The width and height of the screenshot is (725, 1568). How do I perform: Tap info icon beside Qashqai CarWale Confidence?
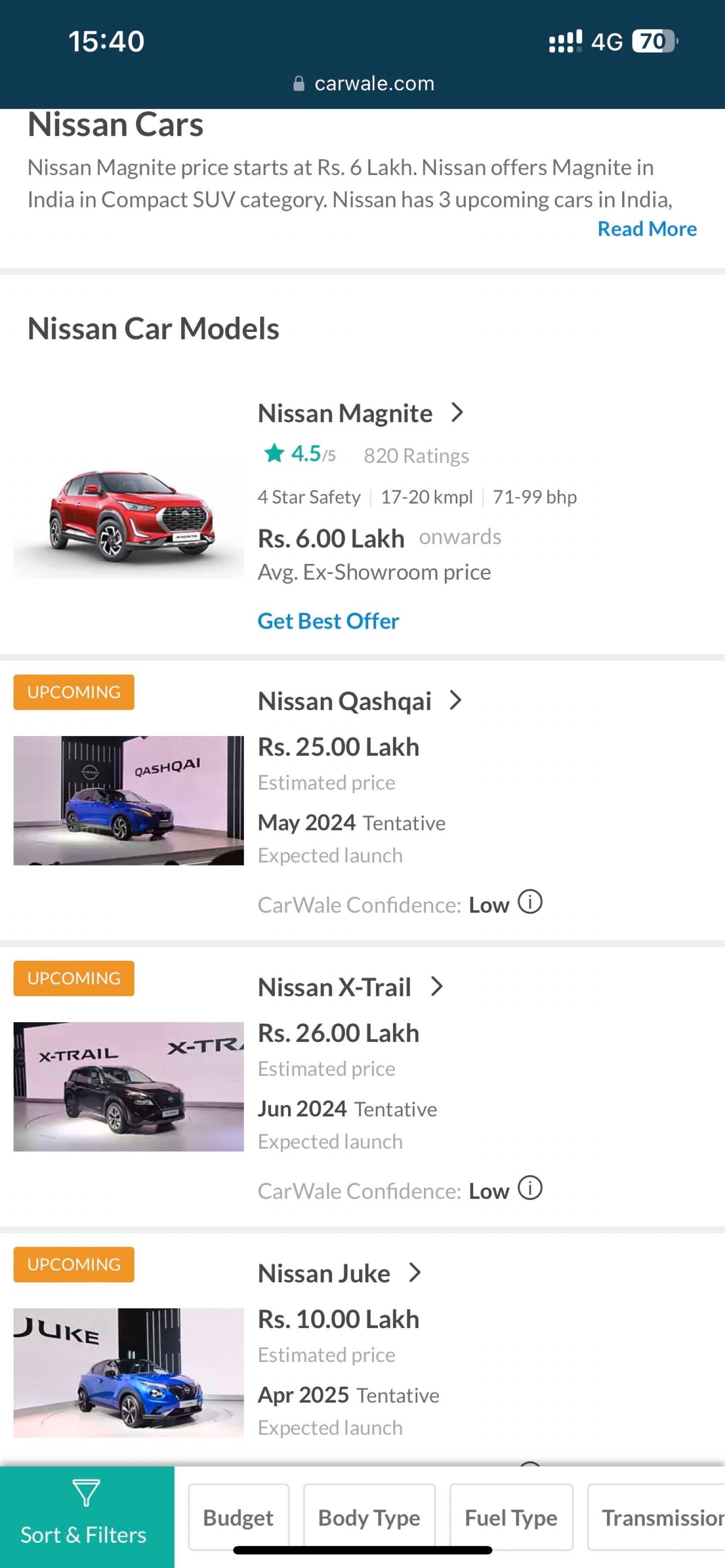click(530, 902)
